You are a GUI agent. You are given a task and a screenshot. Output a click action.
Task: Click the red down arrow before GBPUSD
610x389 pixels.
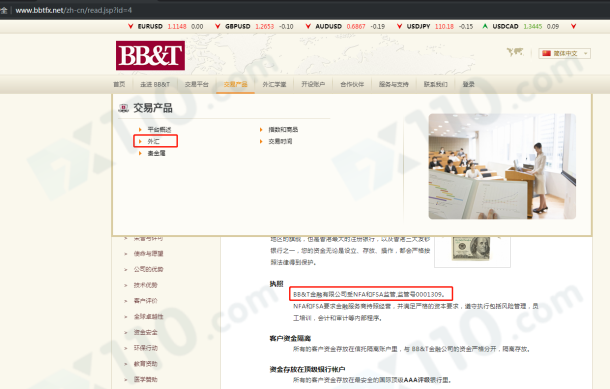[x=217, y=26]
